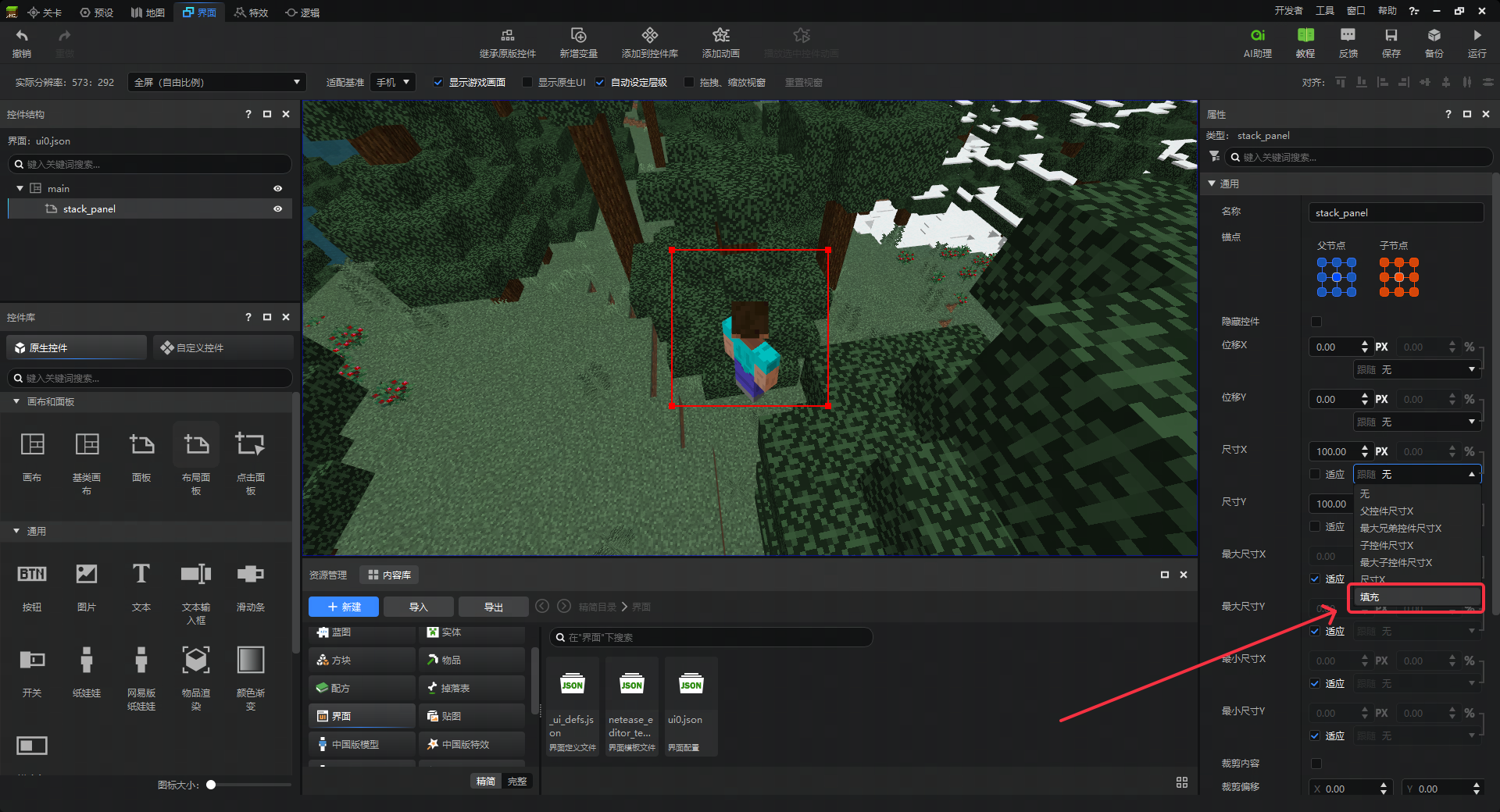Enable the 隐藏控件 checkbox
The image size is (1500, 812).
pos(1316,322)
